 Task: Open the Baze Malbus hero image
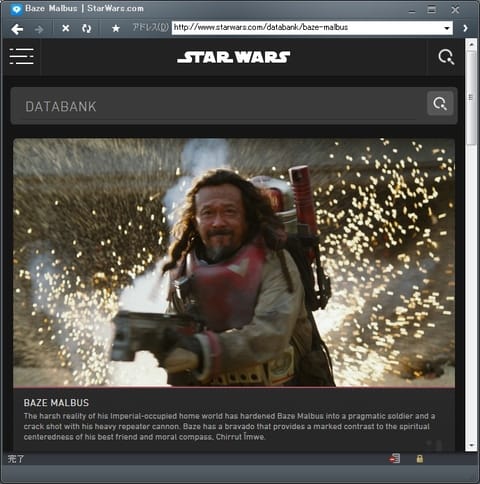pos(234,263)
